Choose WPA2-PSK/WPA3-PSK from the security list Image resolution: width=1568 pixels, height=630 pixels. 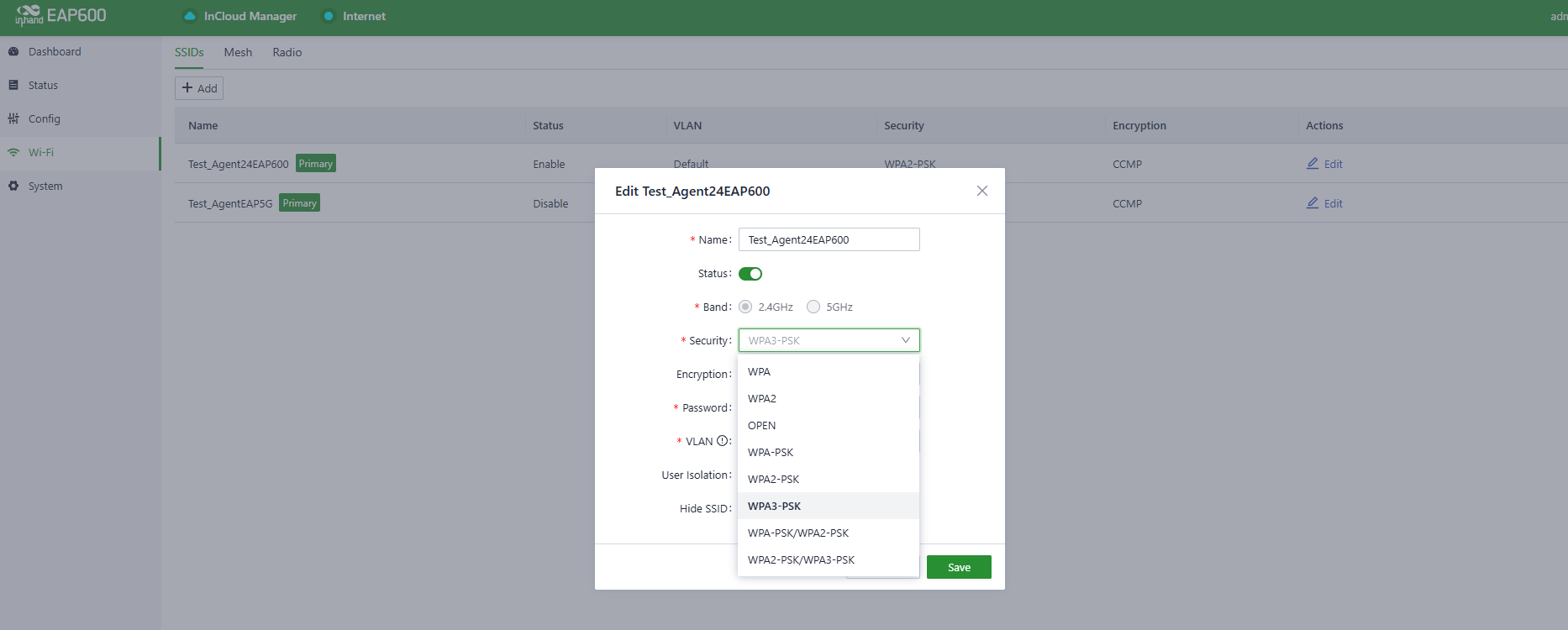point(801,560)
